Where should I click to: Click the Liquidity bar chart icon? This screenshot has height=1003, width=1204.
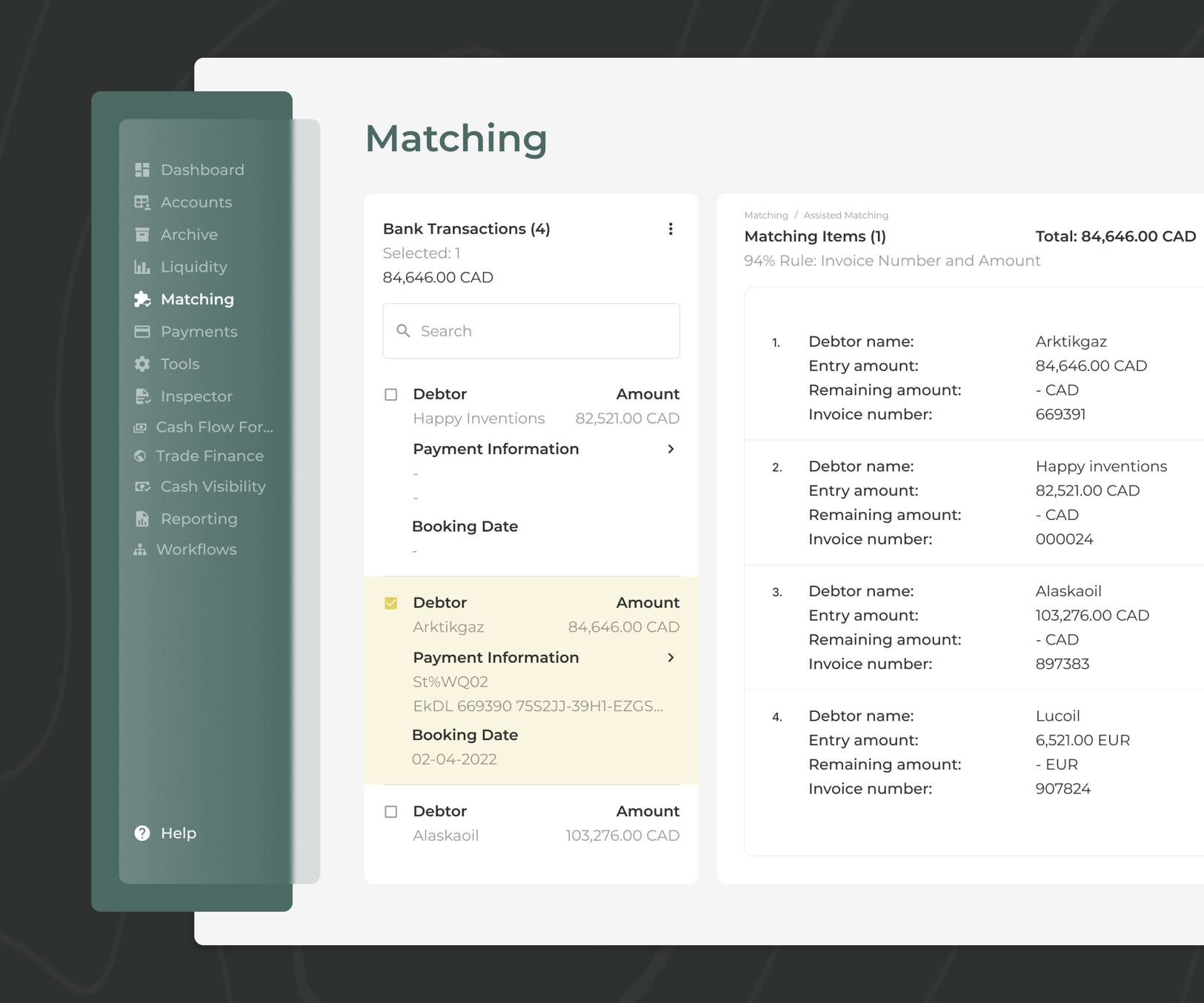point(142,267)
